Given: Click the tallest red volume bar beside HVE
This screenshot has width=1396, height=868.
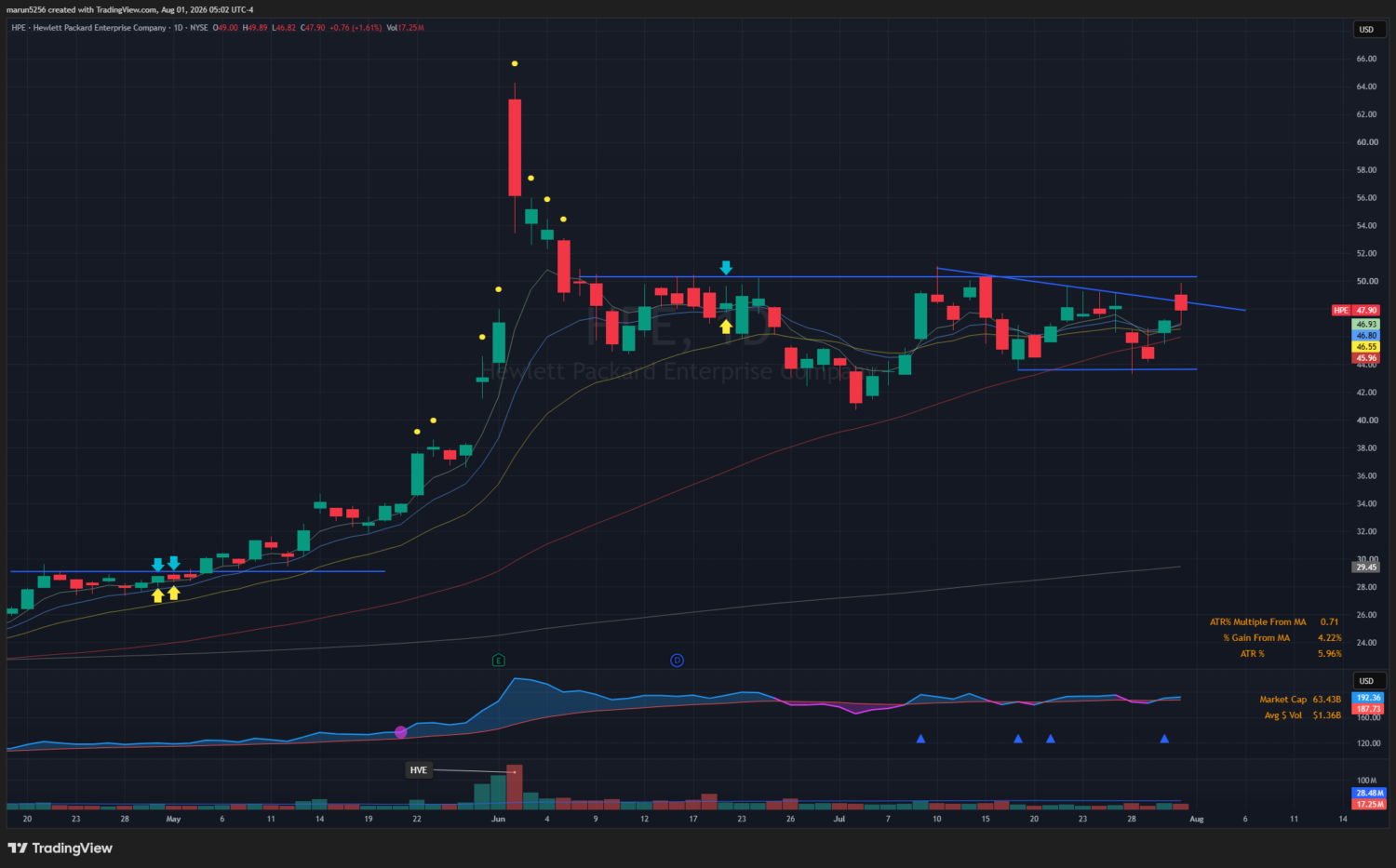Looking at the screenshot, I should pyautogui.click(x=515, y=787).
